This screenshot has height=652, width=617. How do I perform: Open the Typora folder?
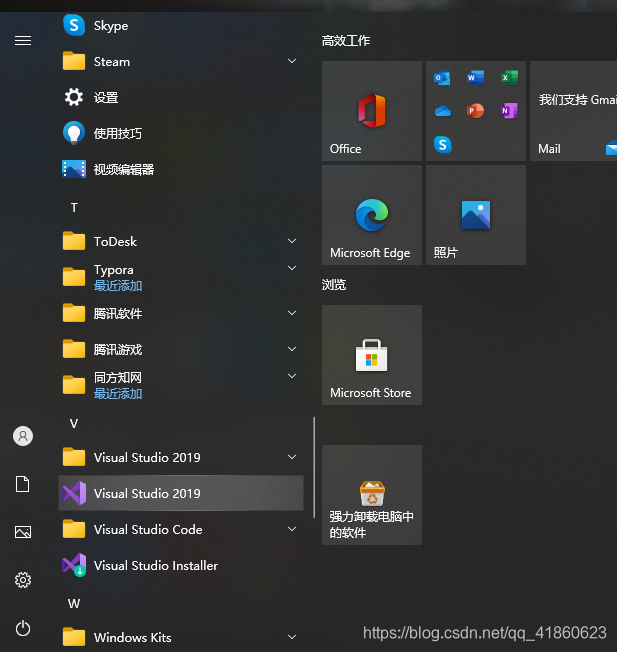coord(181,277)
